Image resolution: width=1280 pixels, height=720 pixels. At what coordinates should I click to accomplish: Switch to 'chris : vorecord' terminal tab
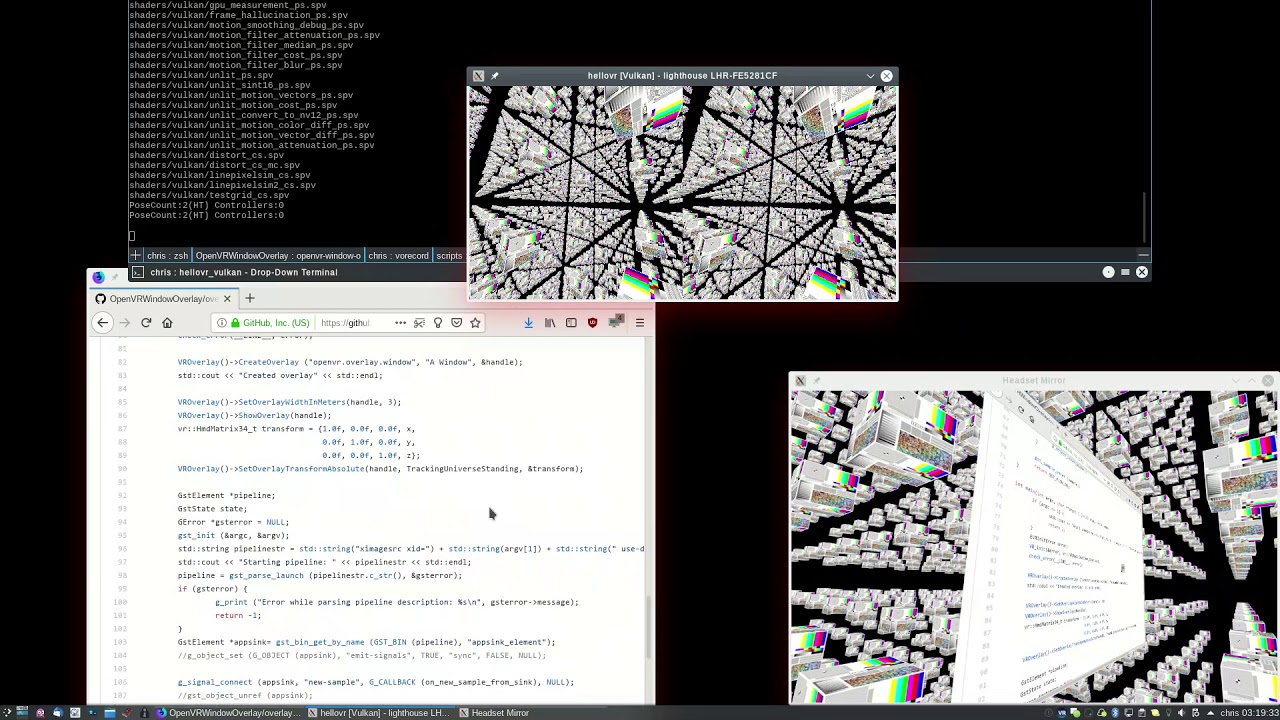click(x=398, y=256)
